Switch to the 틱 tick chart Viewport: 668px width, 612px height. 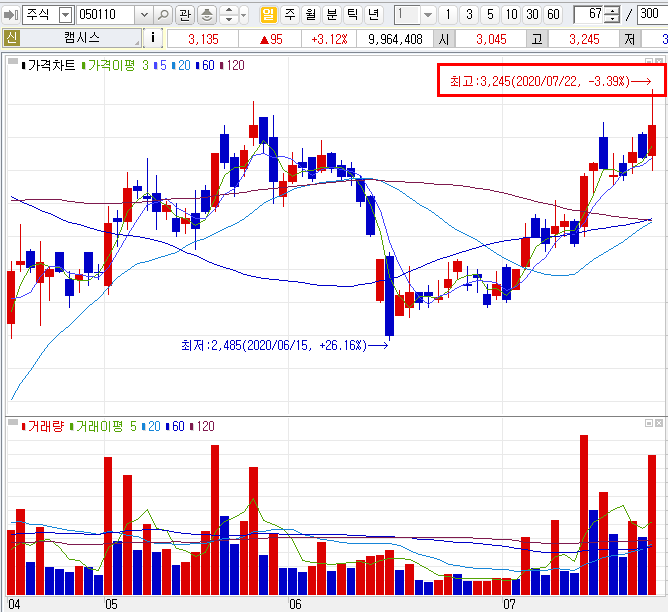[352, 15]
